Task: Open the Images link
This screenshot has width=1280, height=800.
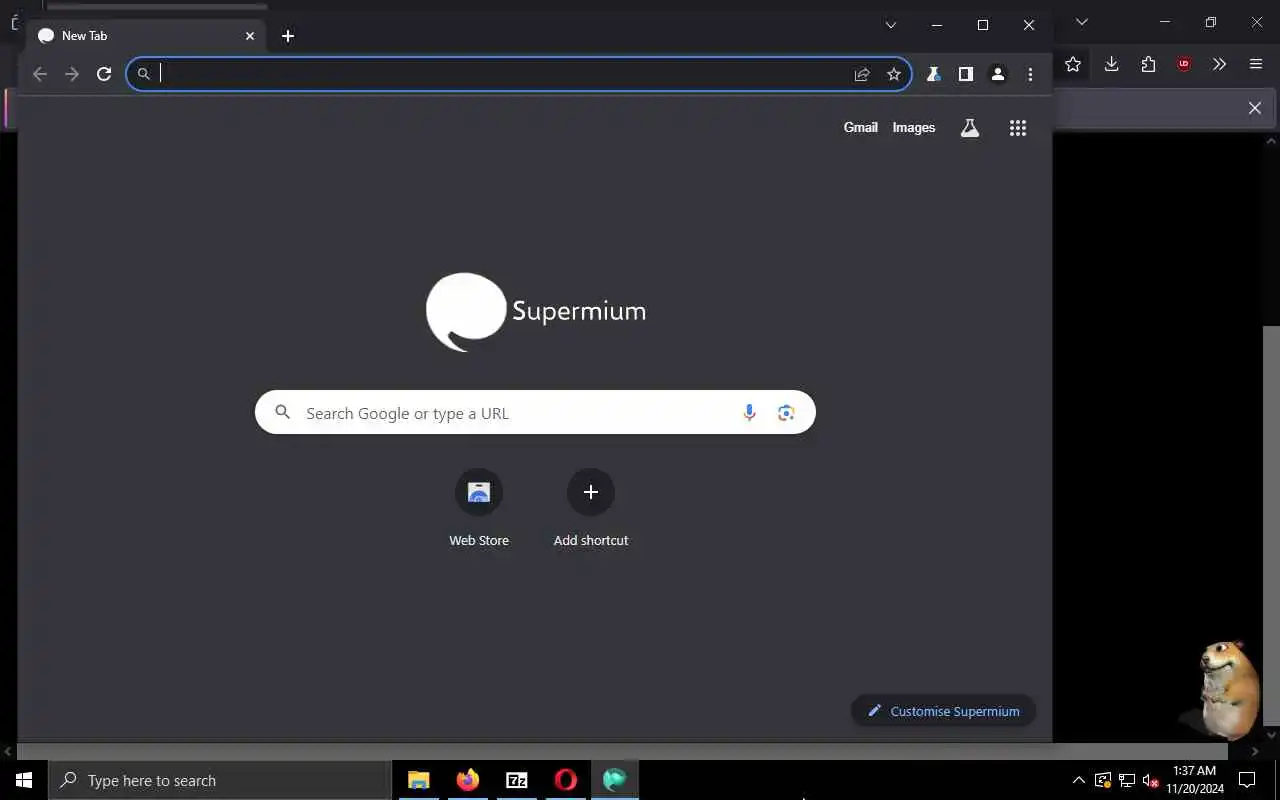Action: (914, 128)
